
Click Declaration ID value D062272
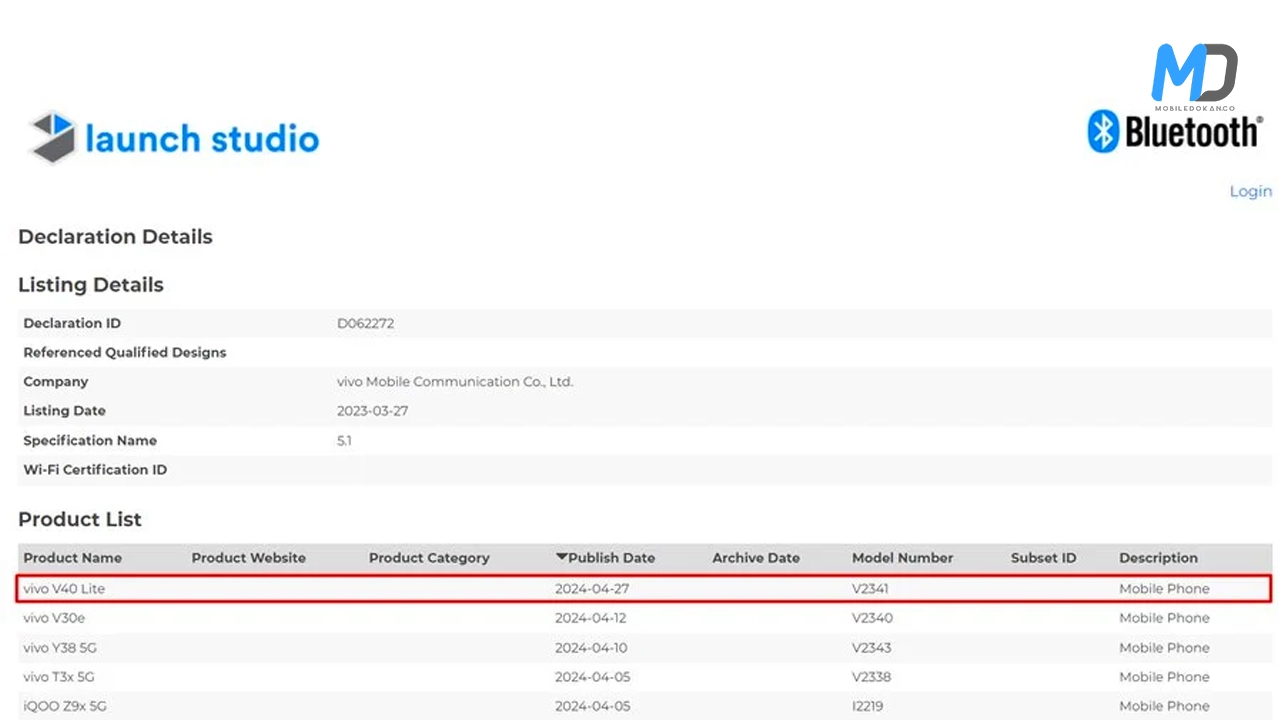[x=366, y=323]
